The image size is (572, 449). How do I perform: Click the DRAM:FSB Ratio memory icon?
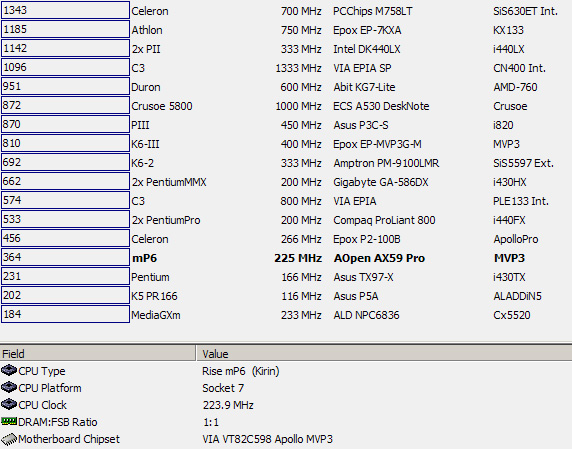point(9,422)
